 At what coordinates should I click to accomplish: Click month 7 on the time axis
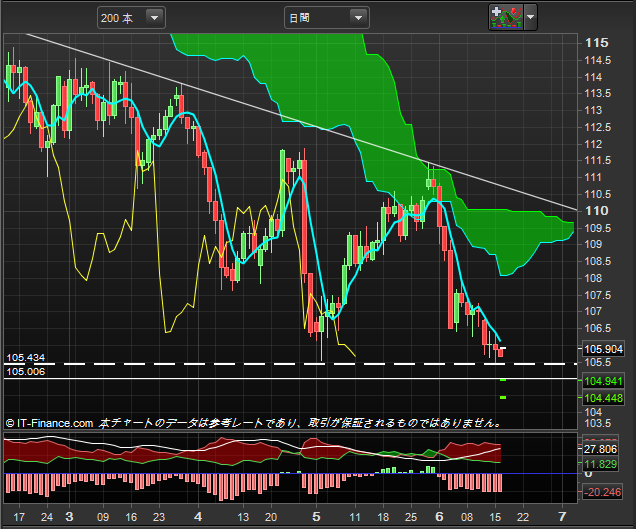[562, 516]
